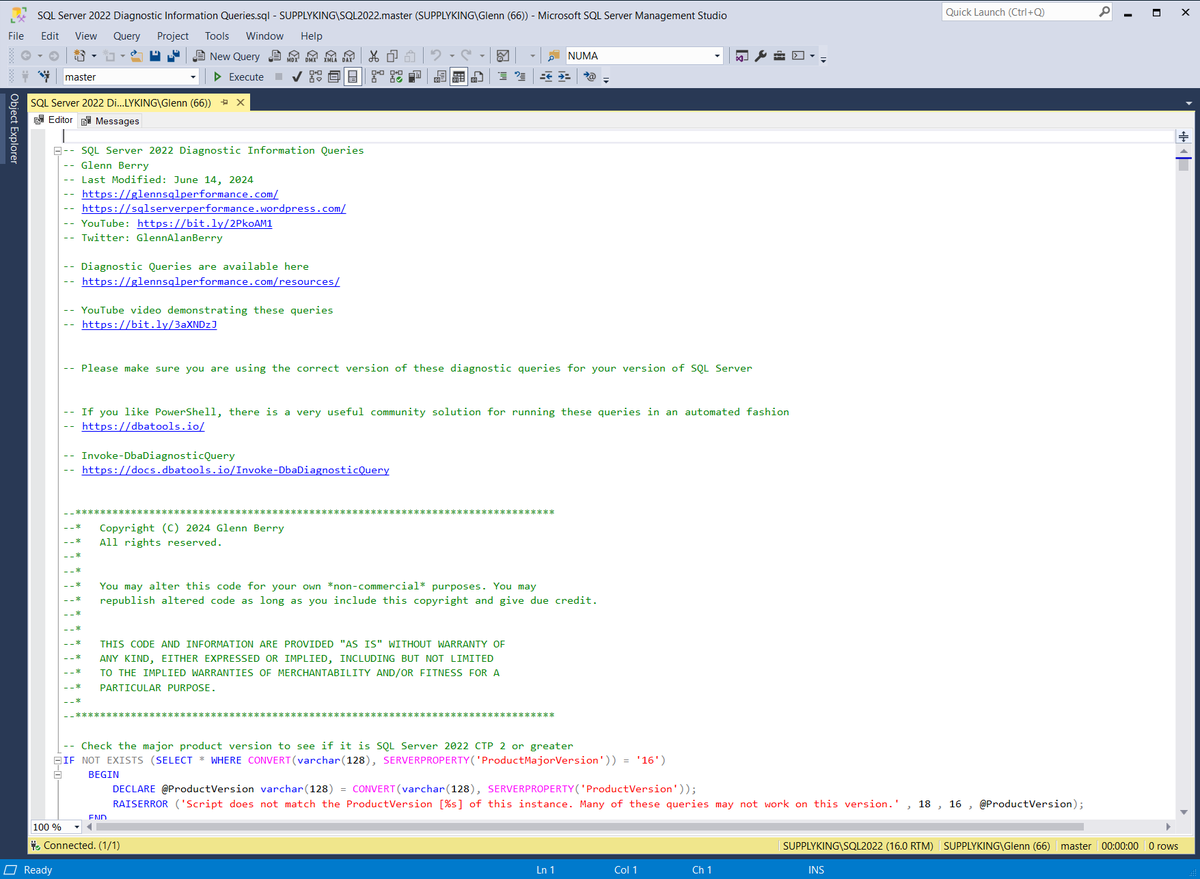The height and width of the screenshot is (879, 1200).
Task: Open a new Database Engine Query
Action: point(274,56)
